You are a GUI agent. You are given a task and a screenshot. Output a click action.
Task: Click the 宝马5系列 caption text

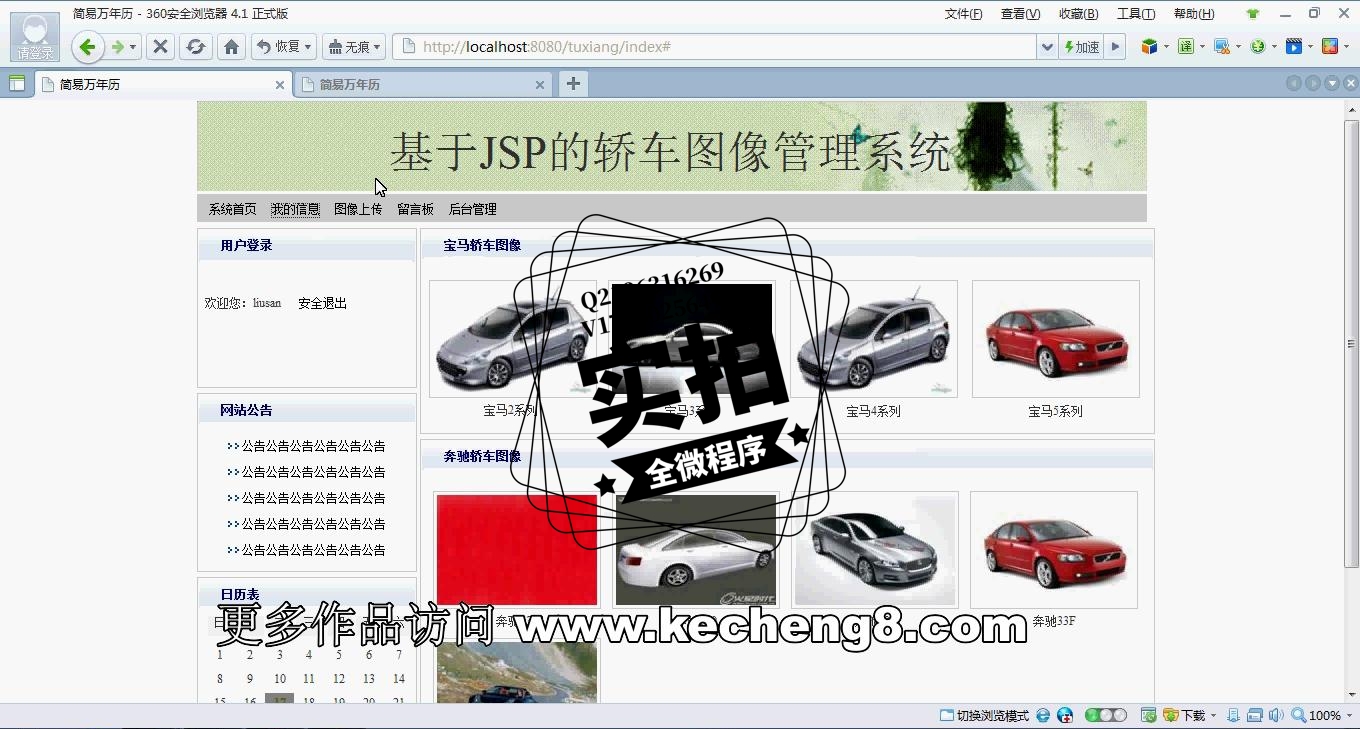1055,411
